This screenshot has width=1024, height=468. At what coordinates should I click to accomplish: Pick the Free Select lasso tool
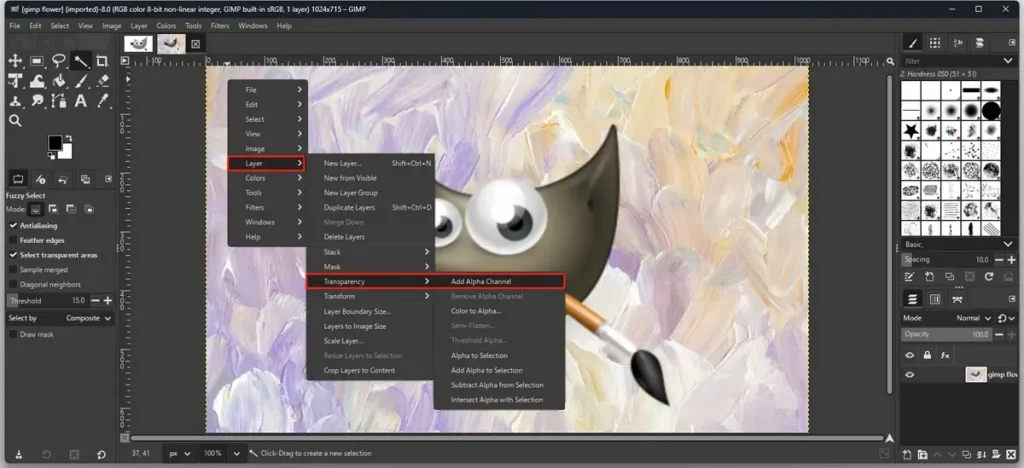point(59,61)
